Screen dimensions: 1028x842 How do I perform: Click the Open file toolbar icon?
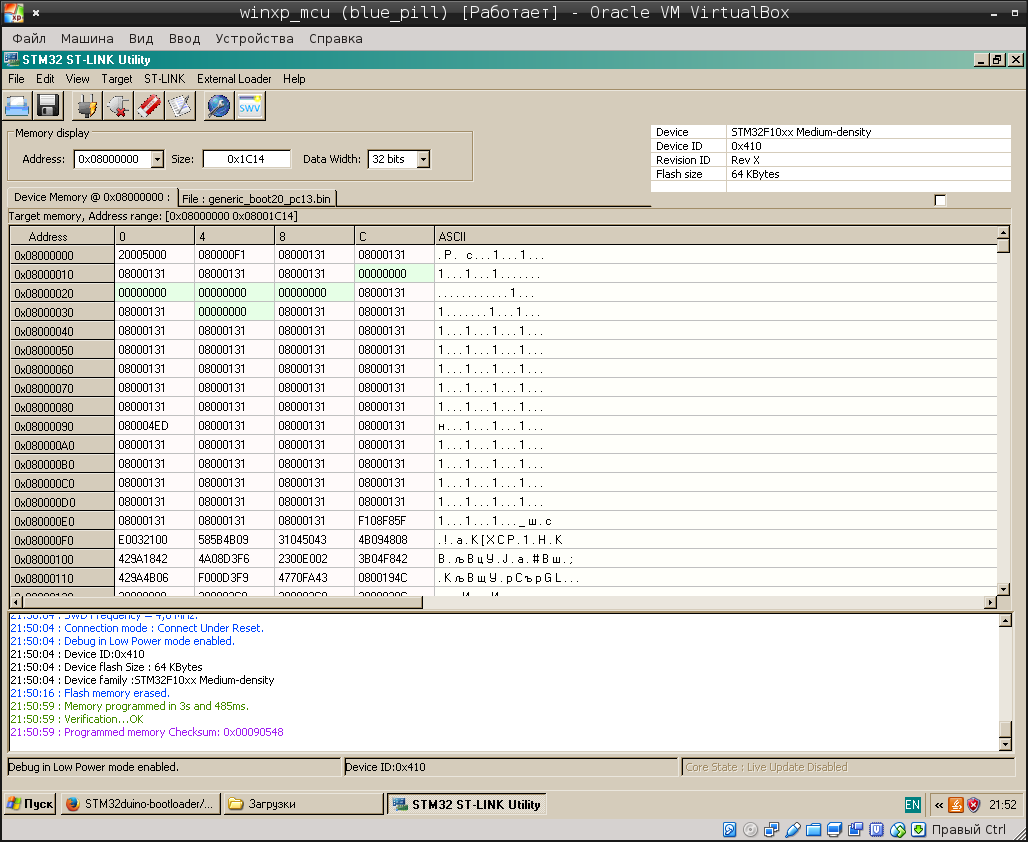coord(17,106)
